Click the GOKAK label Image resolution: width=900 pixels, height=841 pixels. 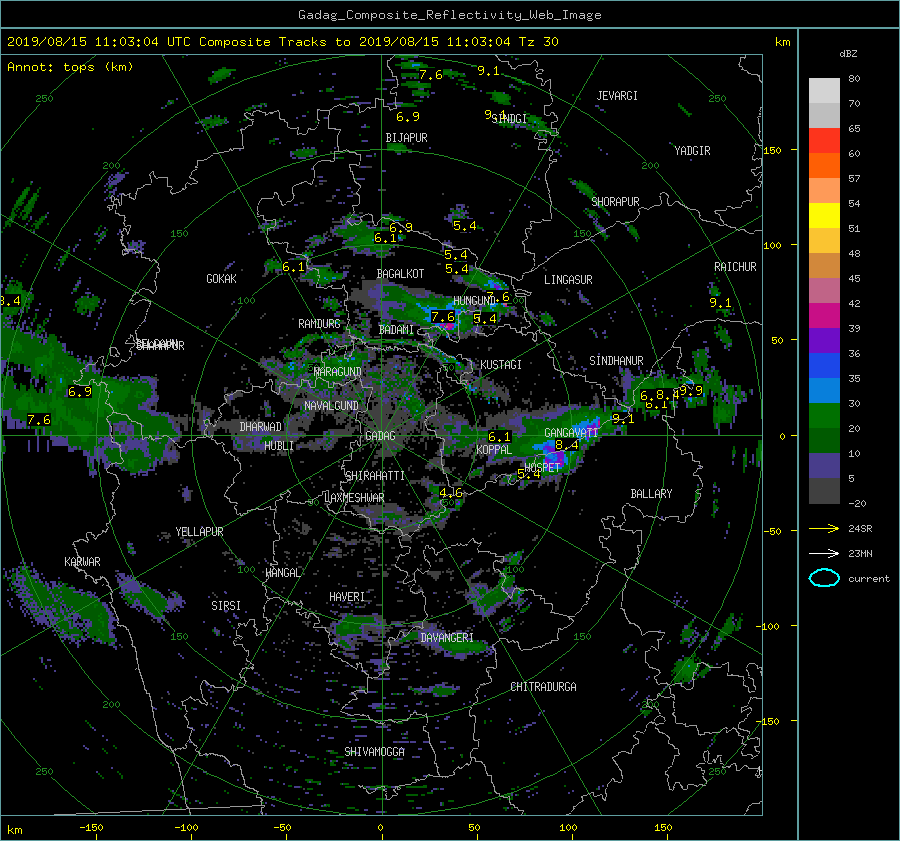[x=222, y=279]
